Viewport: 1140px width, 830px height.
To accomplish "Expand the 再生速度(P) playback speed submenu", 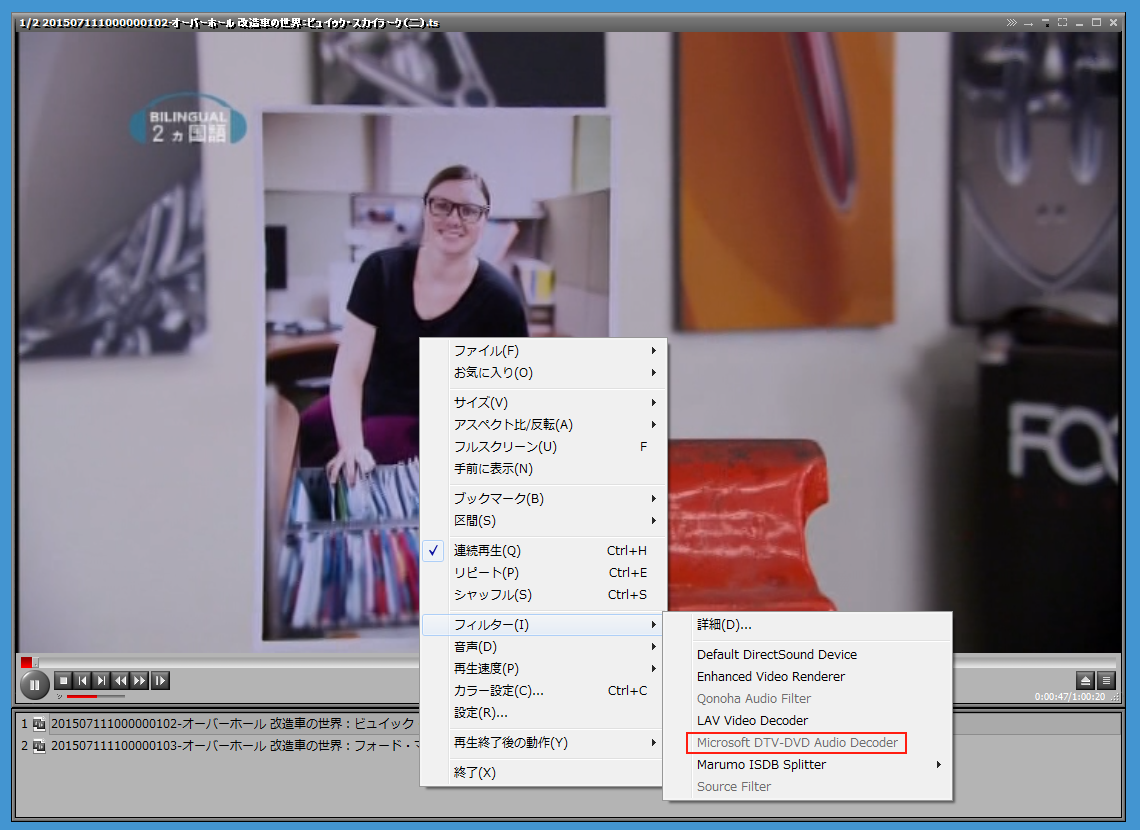I will [486, 669].
